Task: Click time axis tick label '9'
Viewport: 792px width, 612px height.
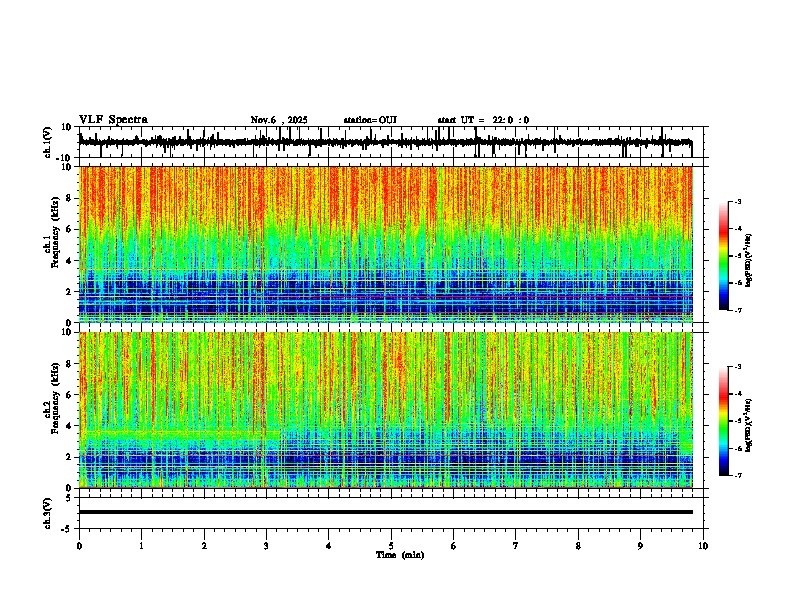Action: pyautogui.click(x=640, y=546)
